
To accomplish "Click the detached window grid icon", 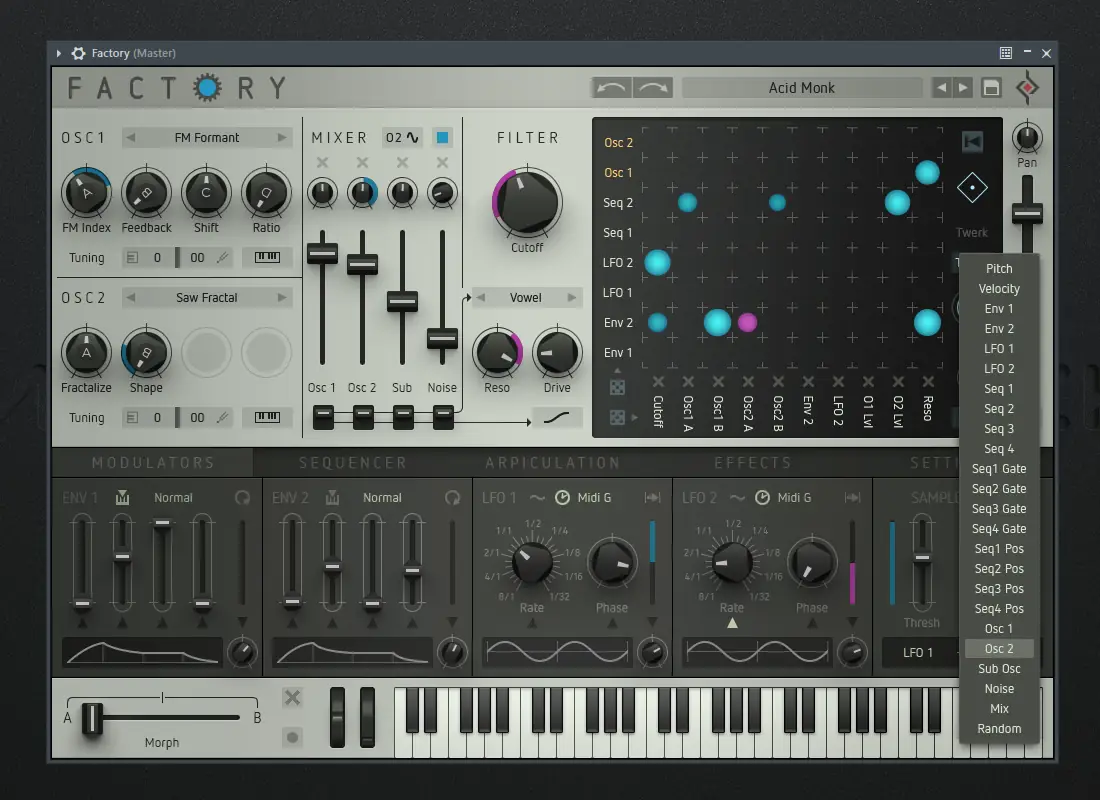I will 1005,53.
